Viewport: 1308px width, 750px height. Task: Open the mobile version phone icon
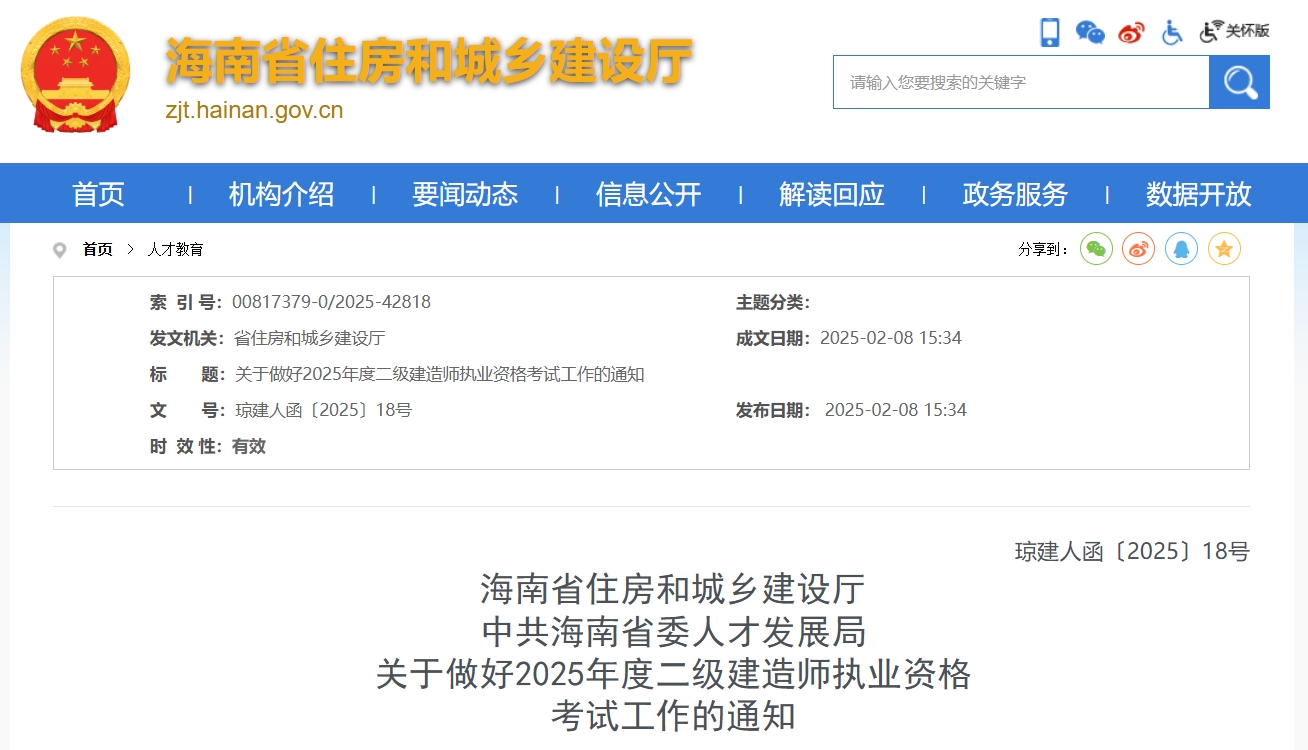[1049, 32]
